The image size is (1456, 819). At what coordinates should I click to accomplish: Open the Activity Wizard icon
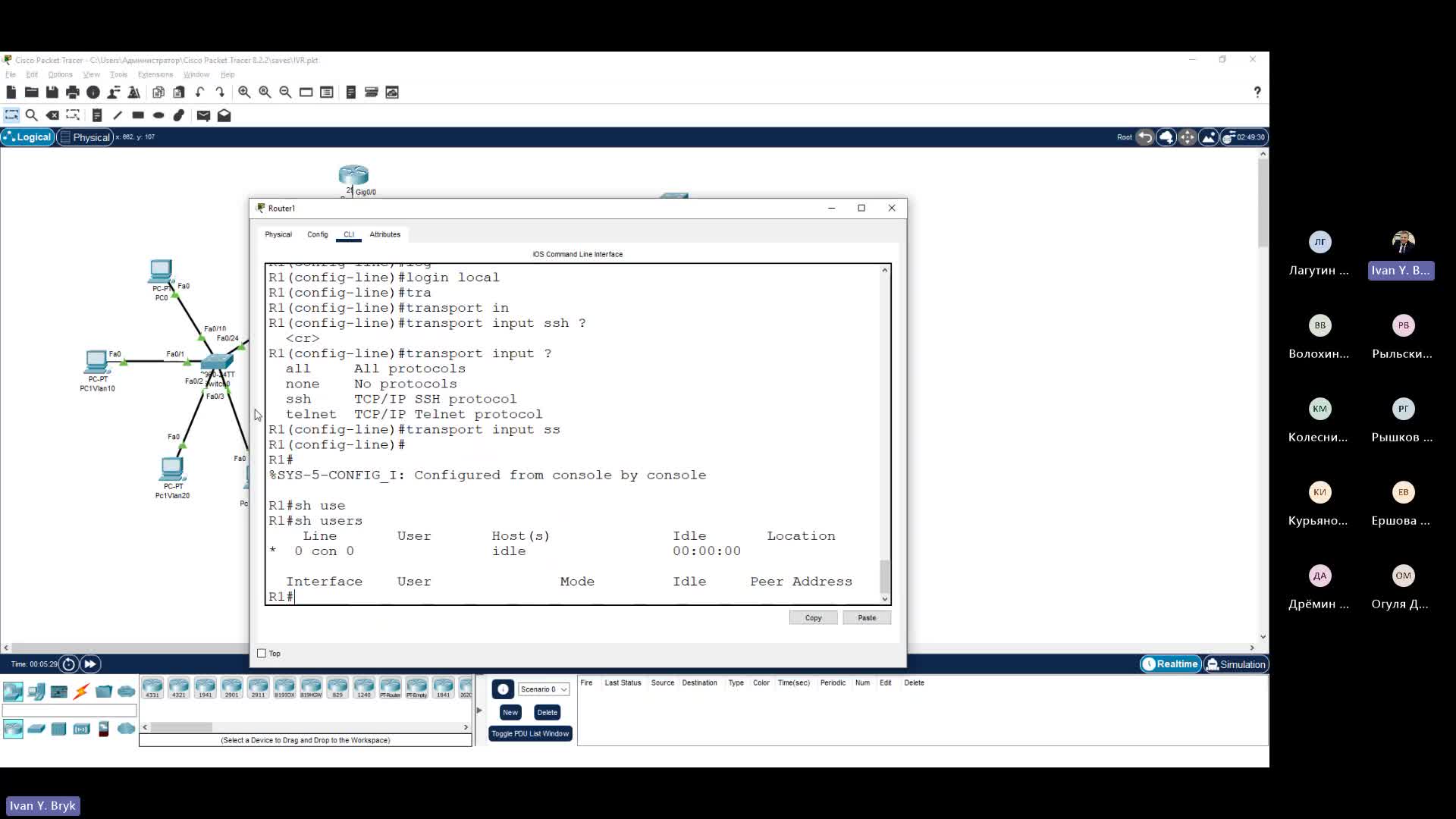tap(114, 93)
